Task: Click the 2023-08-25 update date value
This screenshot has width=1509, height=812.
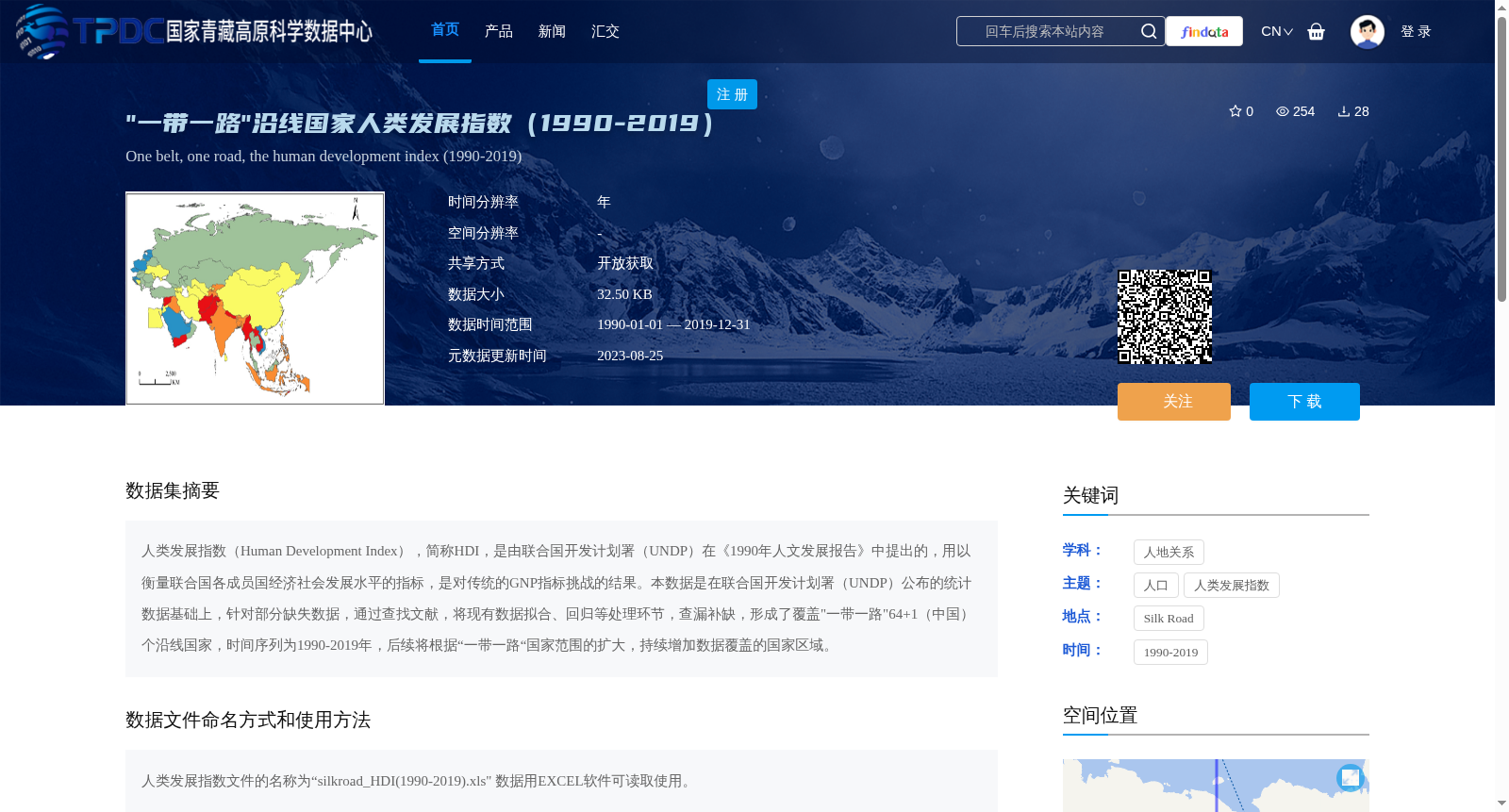Action: coord(630,356)
